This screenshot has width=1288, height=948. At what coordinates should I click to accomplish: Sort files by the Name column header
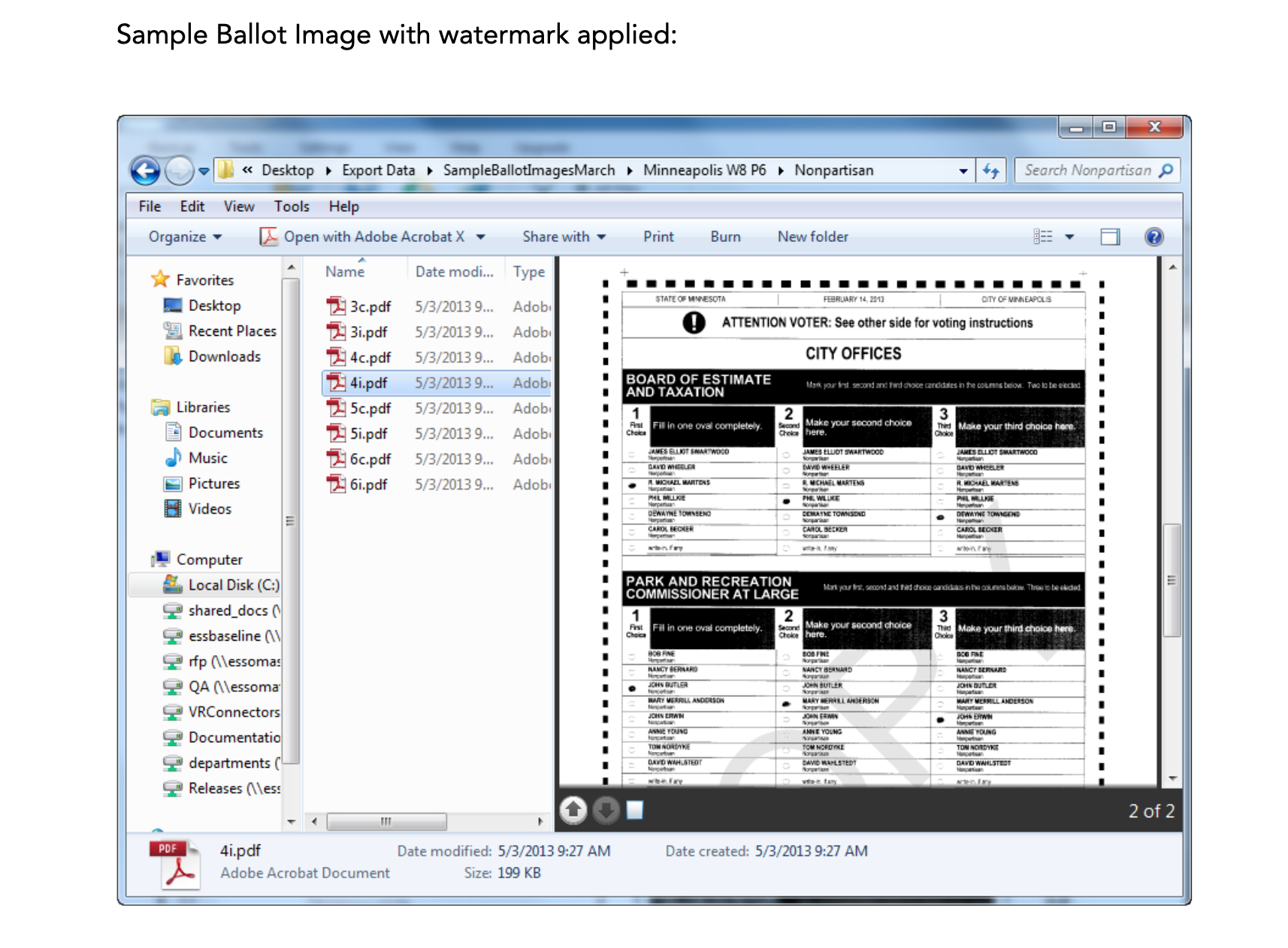[x=345, y=272]
